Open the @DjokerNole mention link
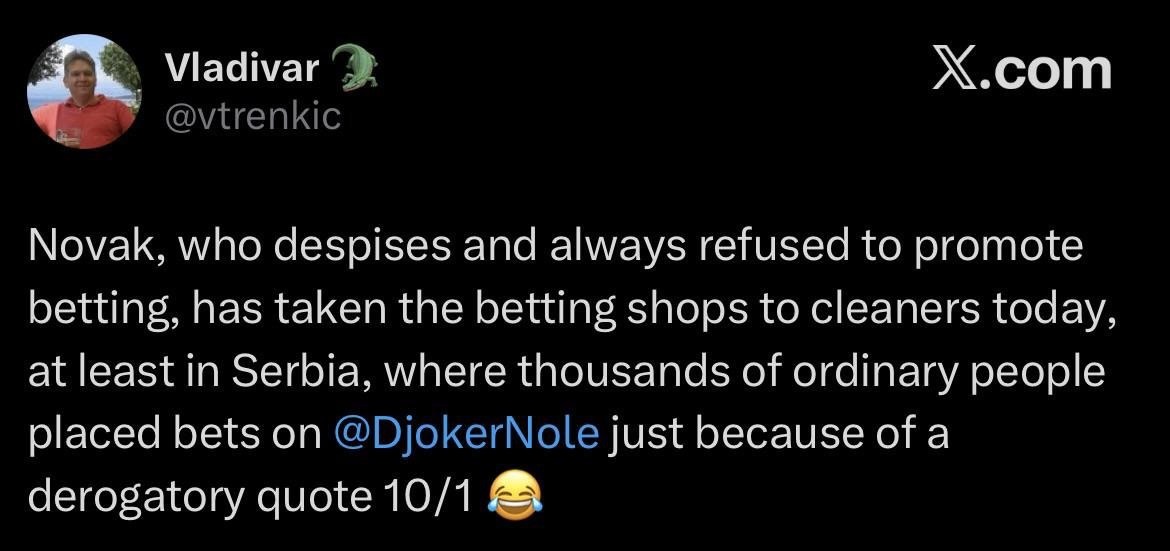1170x551 pixels. click(x=463, y=435)
